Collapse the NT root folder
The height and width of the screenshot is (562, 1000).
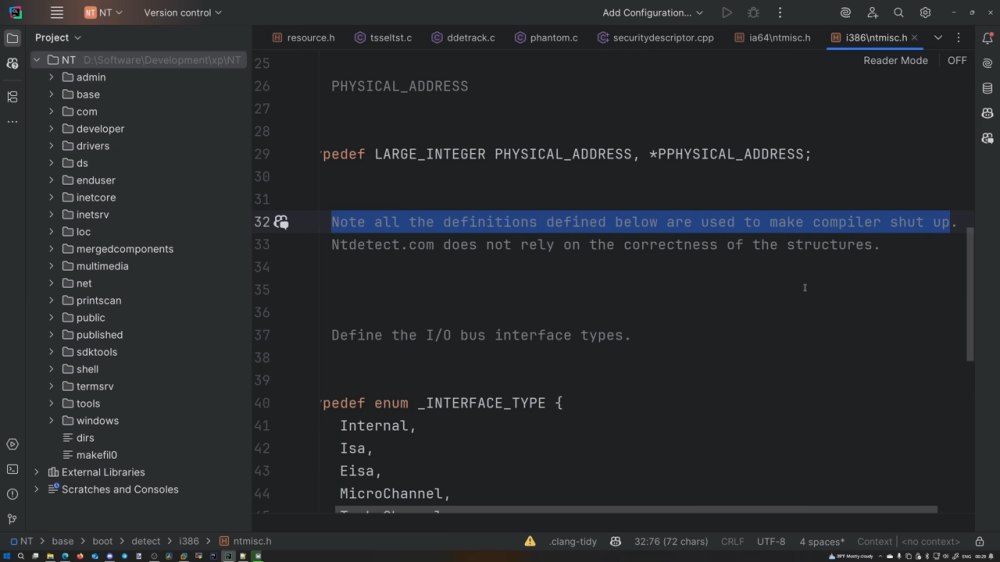37,60
